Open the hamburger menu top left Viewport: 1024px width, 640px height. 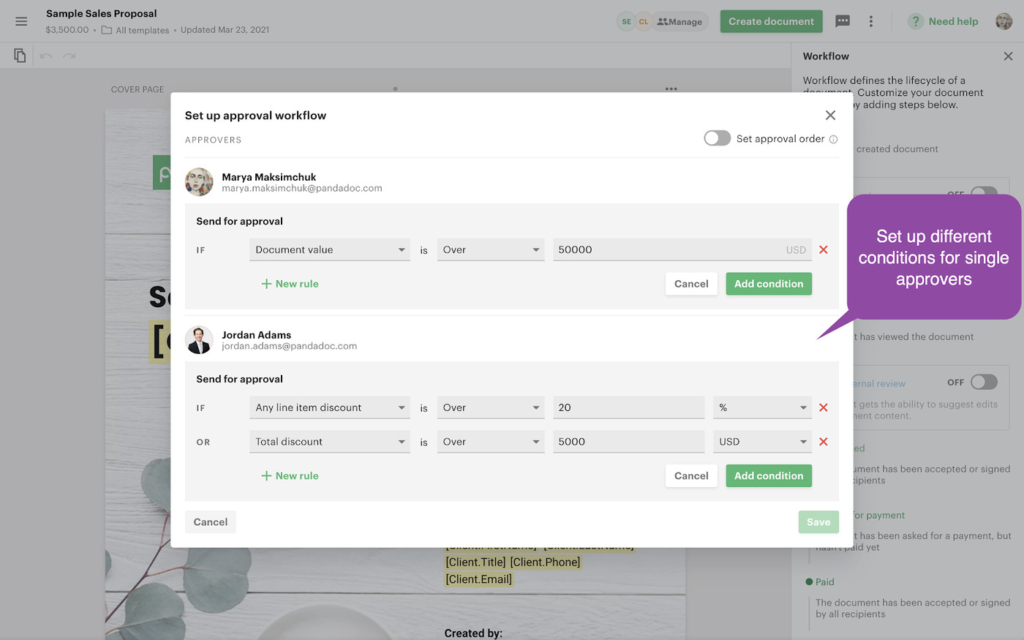20,21
